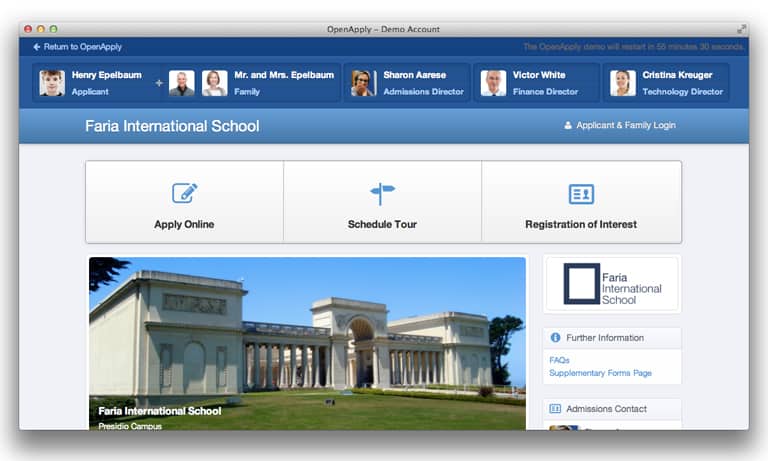
Task: Switch to Mr. and Mrs. Epelbaum Family
Action: pyautogui.click(x=252, y=83)
